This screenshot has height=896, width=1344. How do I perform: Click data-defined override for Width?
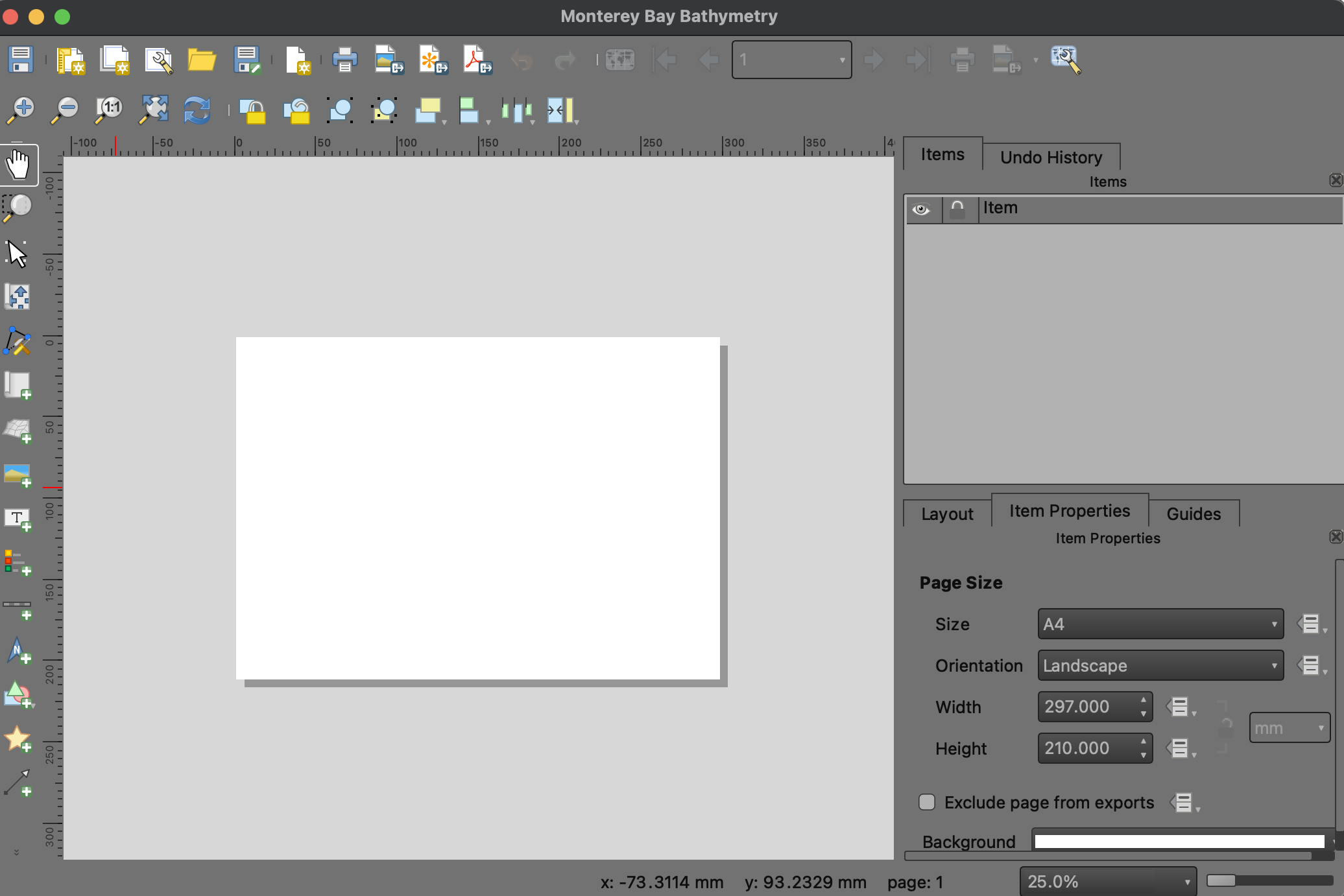pos(1181,707)
